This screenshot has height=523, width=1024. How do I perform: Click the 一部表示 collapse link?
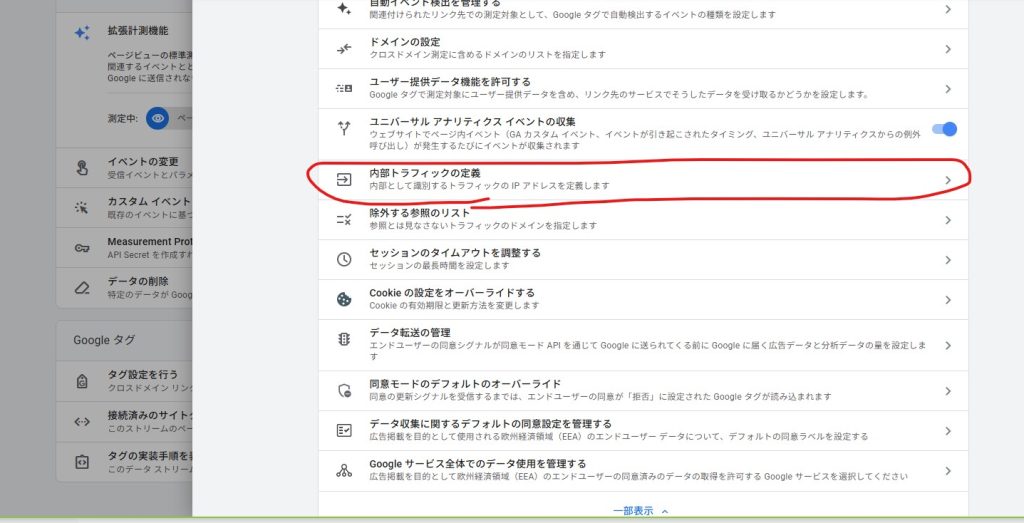[641, 510]
